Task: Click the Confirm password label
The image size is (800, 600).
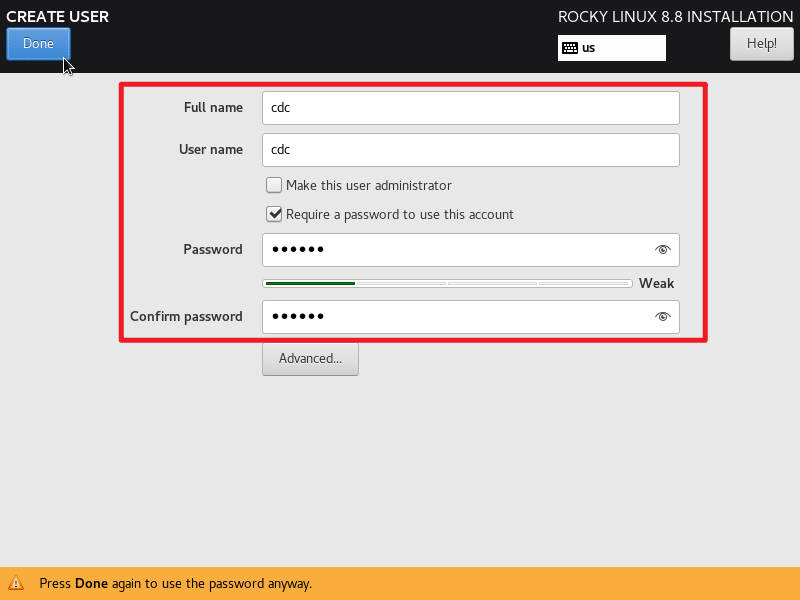Action: 186,316
